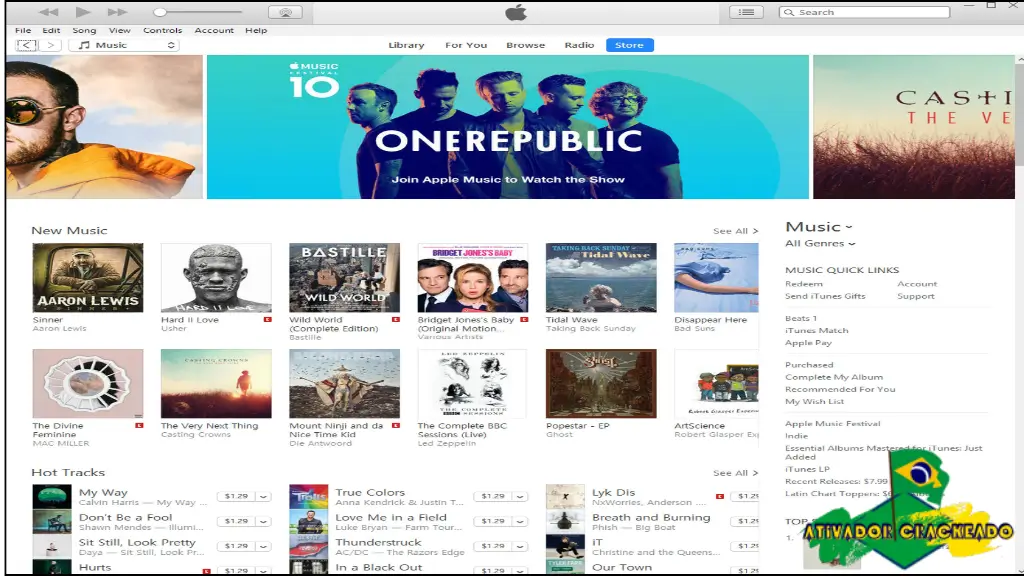
Task: Click the music note icon in media picker
Action: pos(84,45)
